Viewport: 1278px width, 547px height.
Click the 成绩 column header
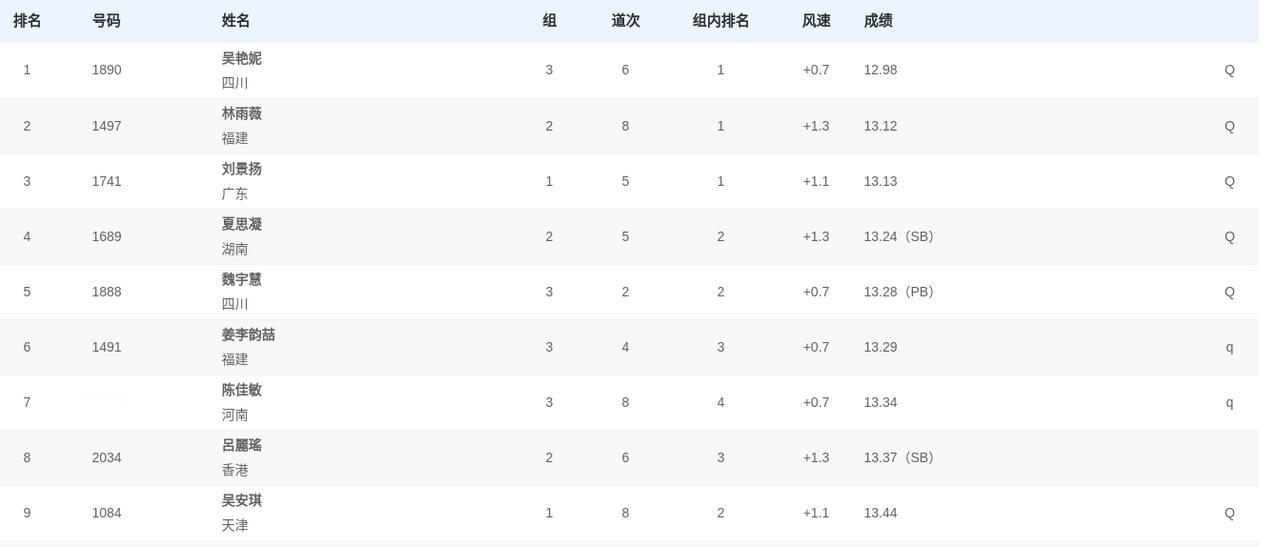coord(878,21)
